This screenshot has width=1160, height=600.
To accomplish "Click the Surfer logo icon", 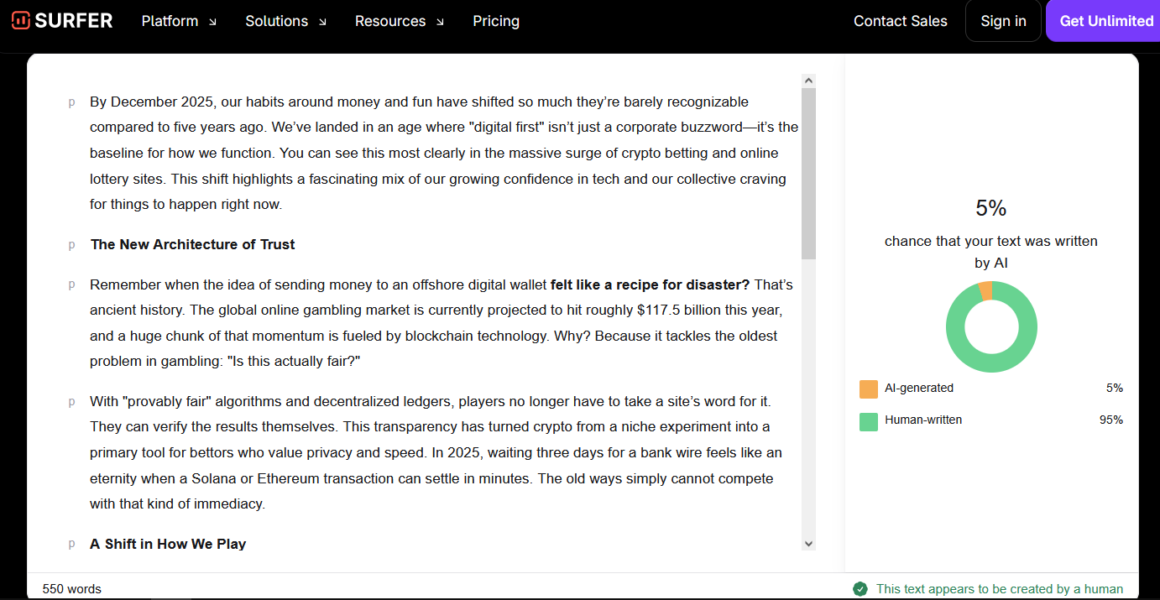I will (x=20, y=21).
